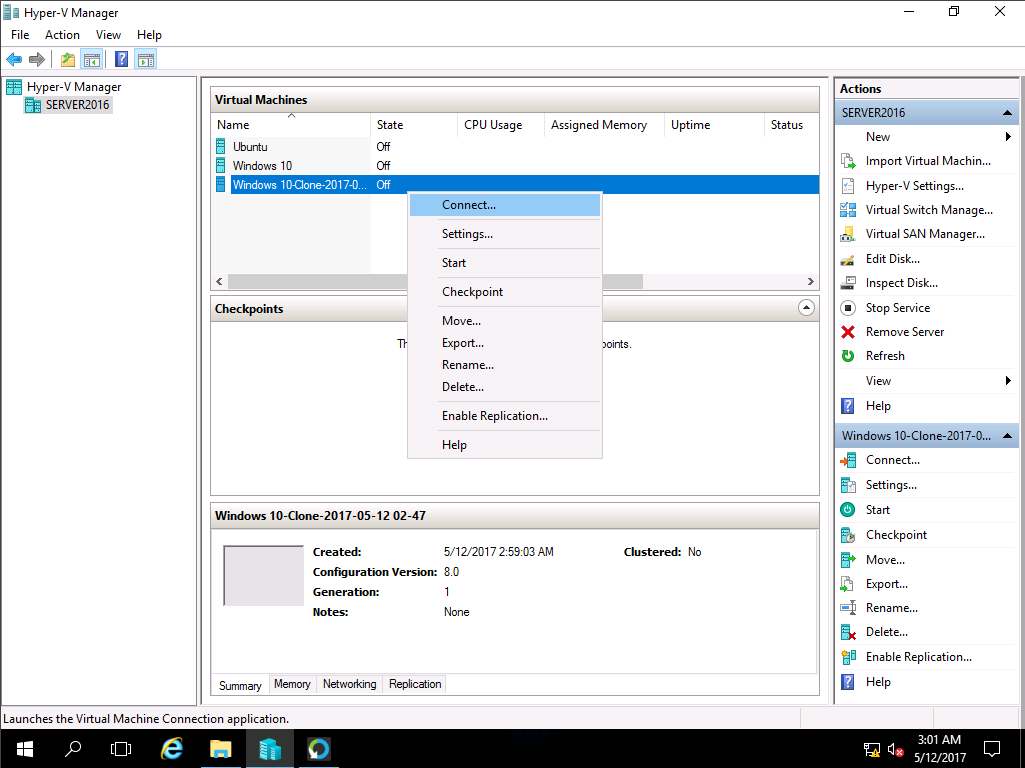Toggle the Show/Hide Action Pane icon
Viewport: 1025px width, 768px height.
(146, 59)
